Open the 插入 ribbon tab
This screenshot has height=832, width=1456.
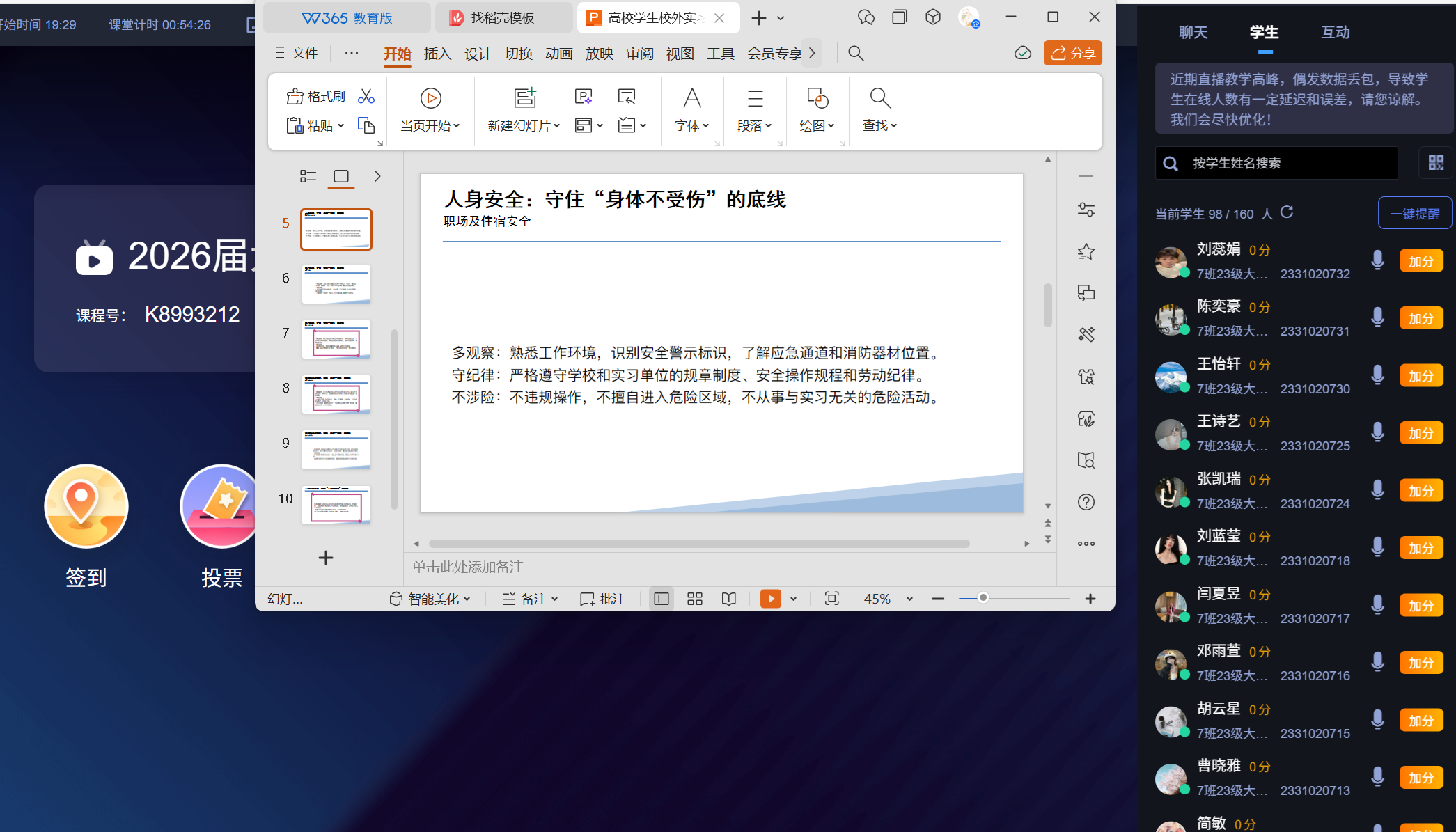[x=437, y=54]
